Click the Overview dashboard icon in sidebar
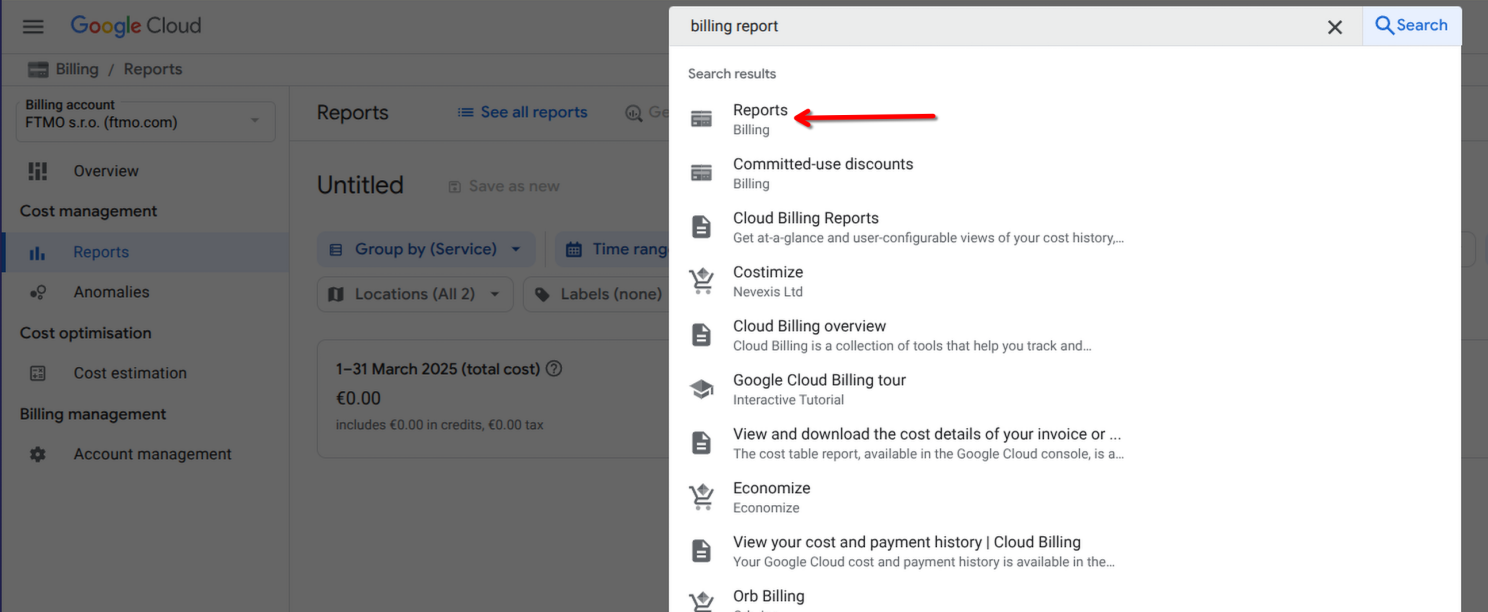Screen dimensions: 1488x612 pyautogui.click(x=38, y=171)
